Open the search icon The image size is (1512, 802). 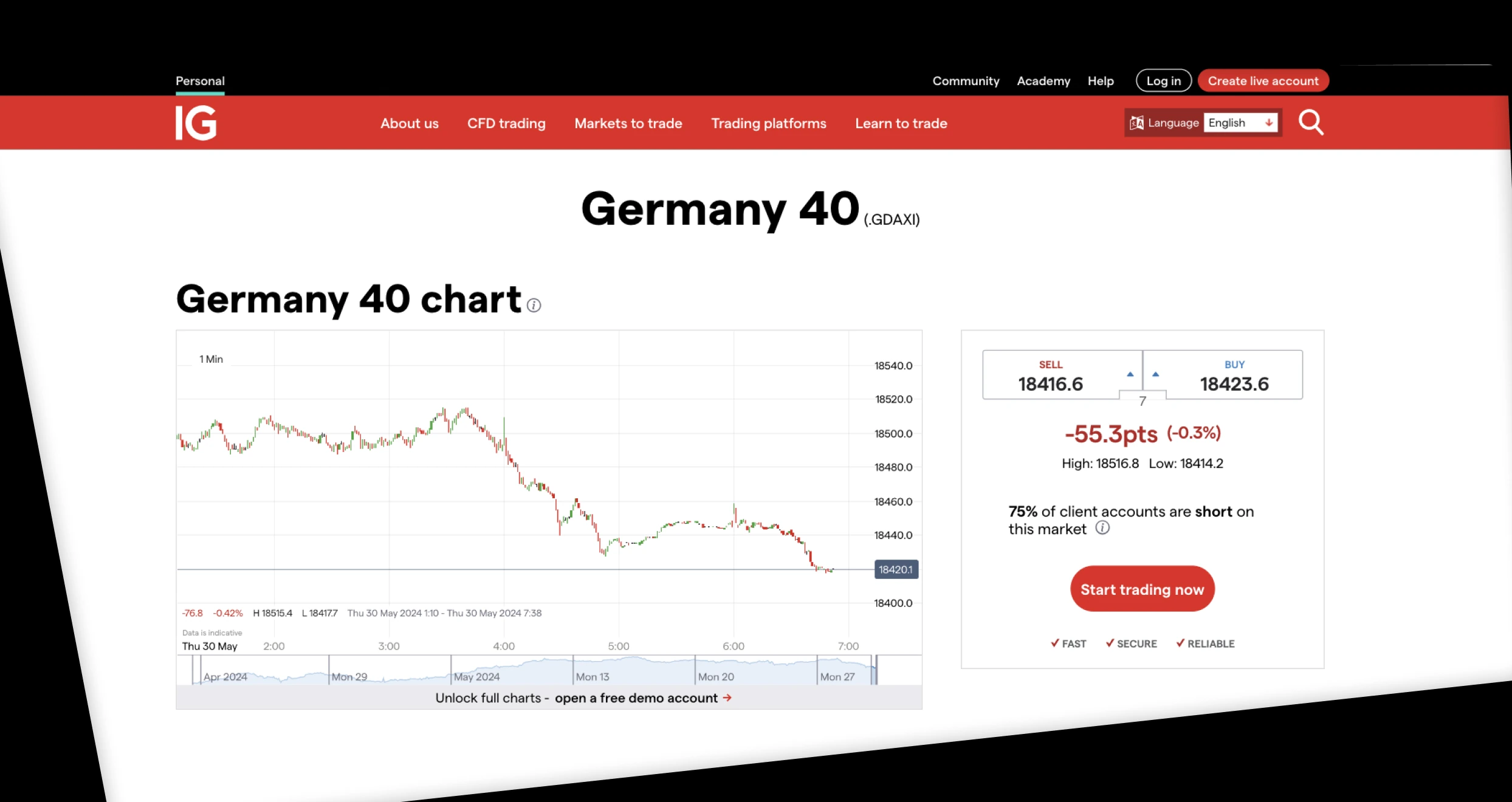tap(1310, 122)
